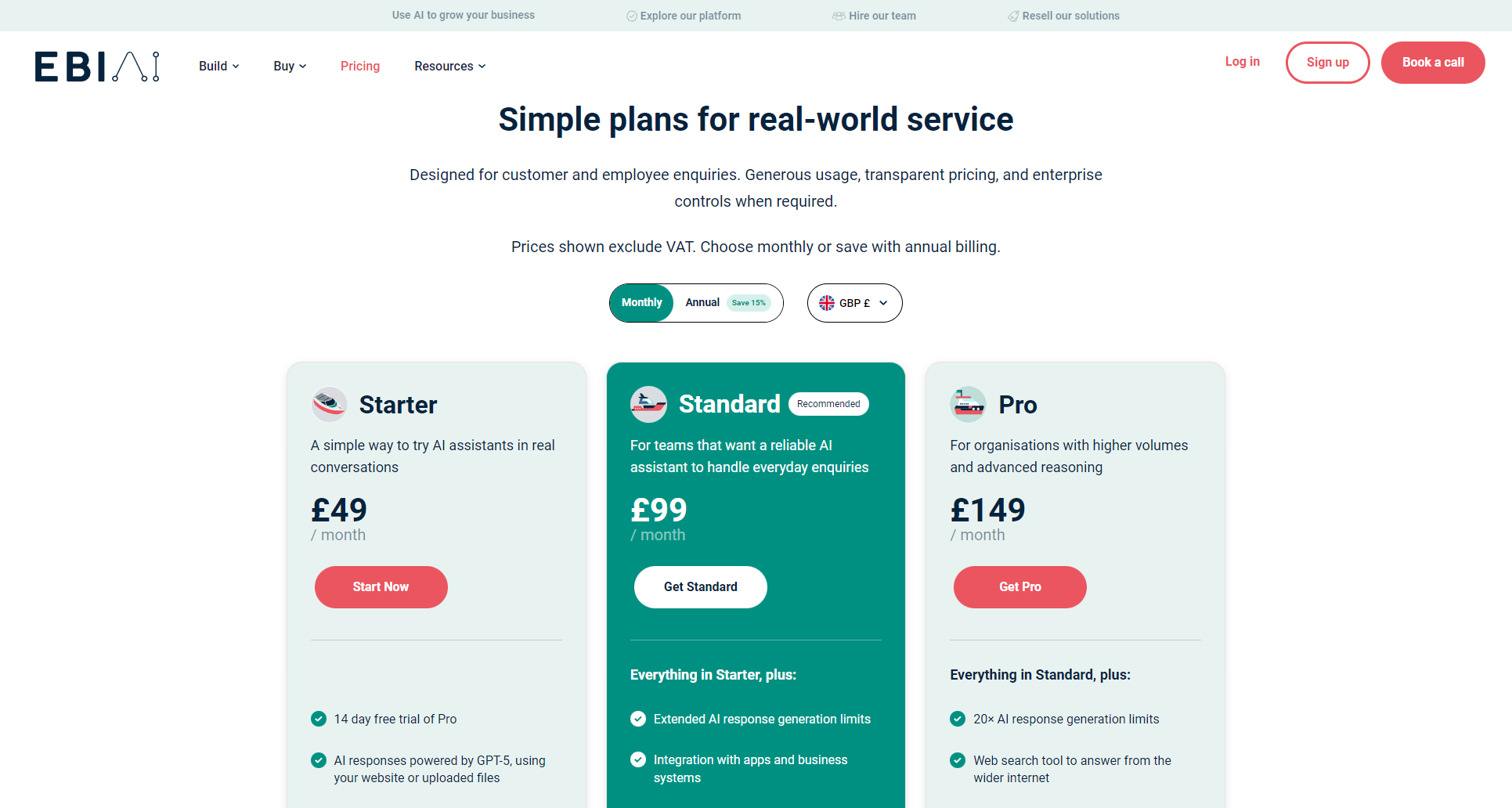Expand the Build menu
Viewport: 1512px width, 808px height.
pyautogui.click(x=218, y=67)
